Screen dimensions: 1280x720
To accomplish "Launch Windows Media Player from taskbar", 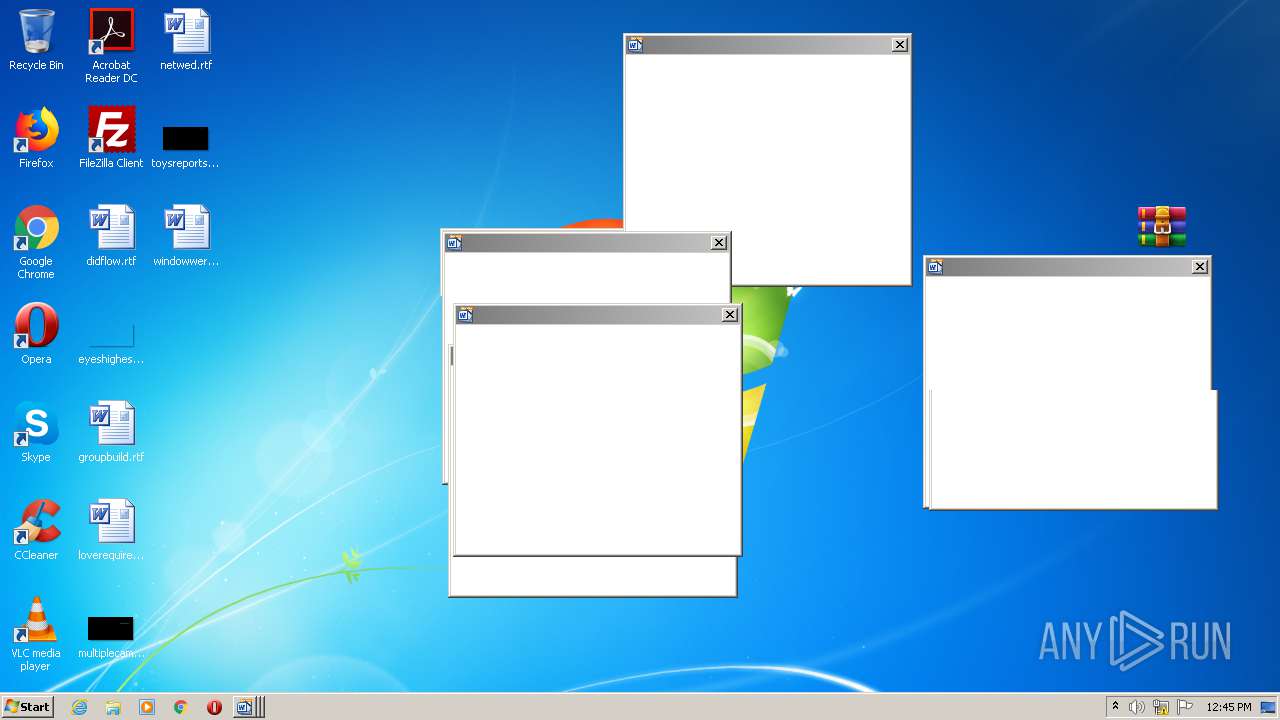I will [x=147, y=707].
